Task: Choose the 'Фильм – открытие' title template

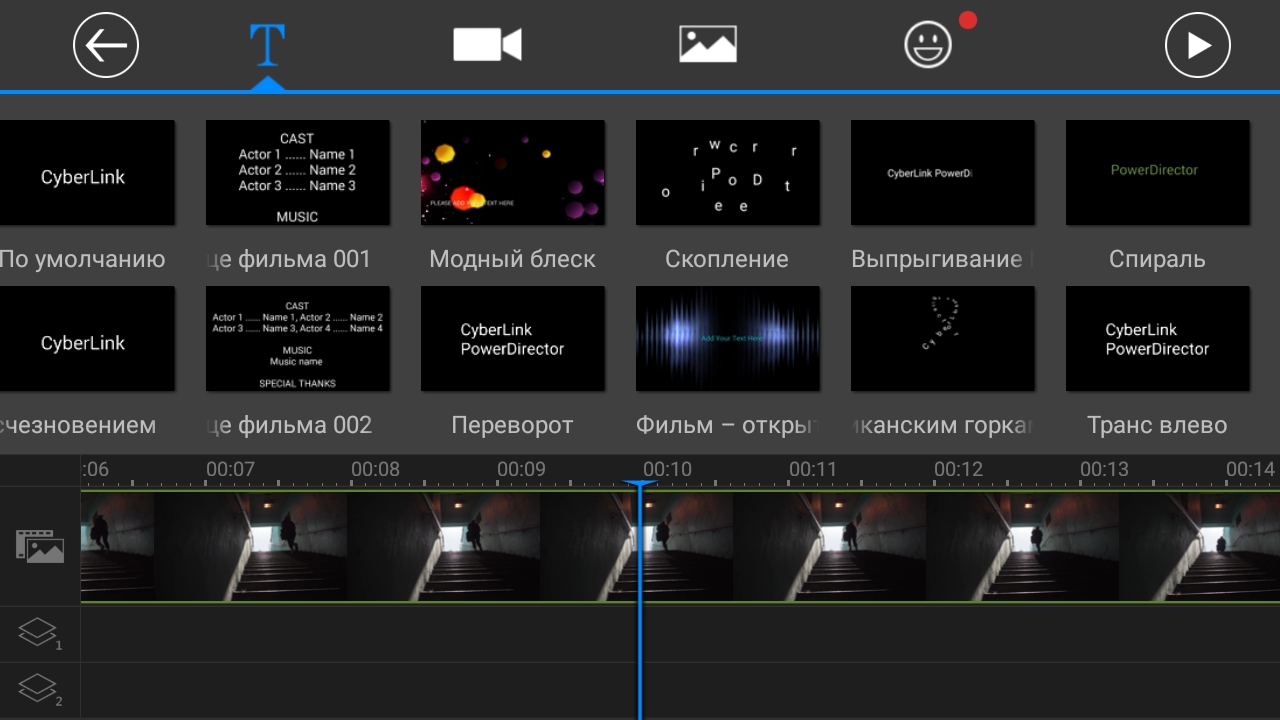Action: (x=727, y=339)
